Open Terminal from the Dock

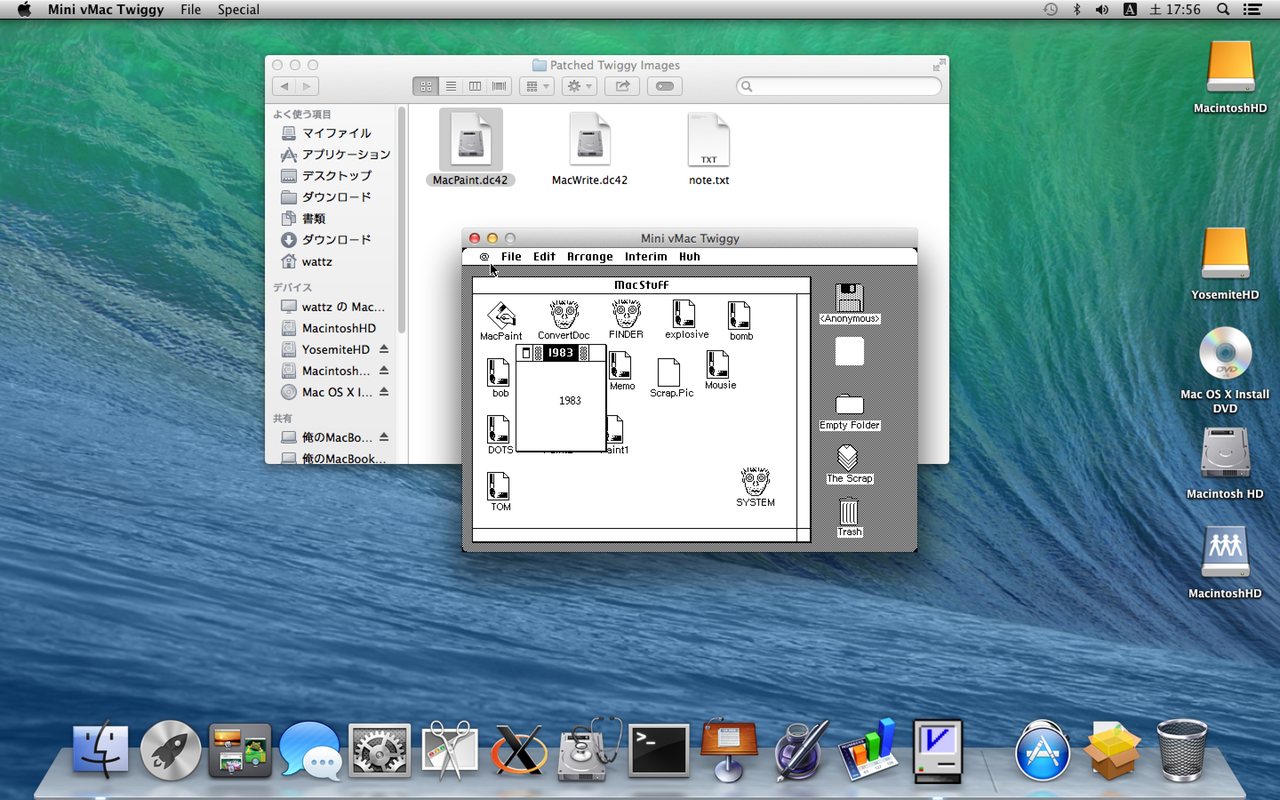[658, 750]
